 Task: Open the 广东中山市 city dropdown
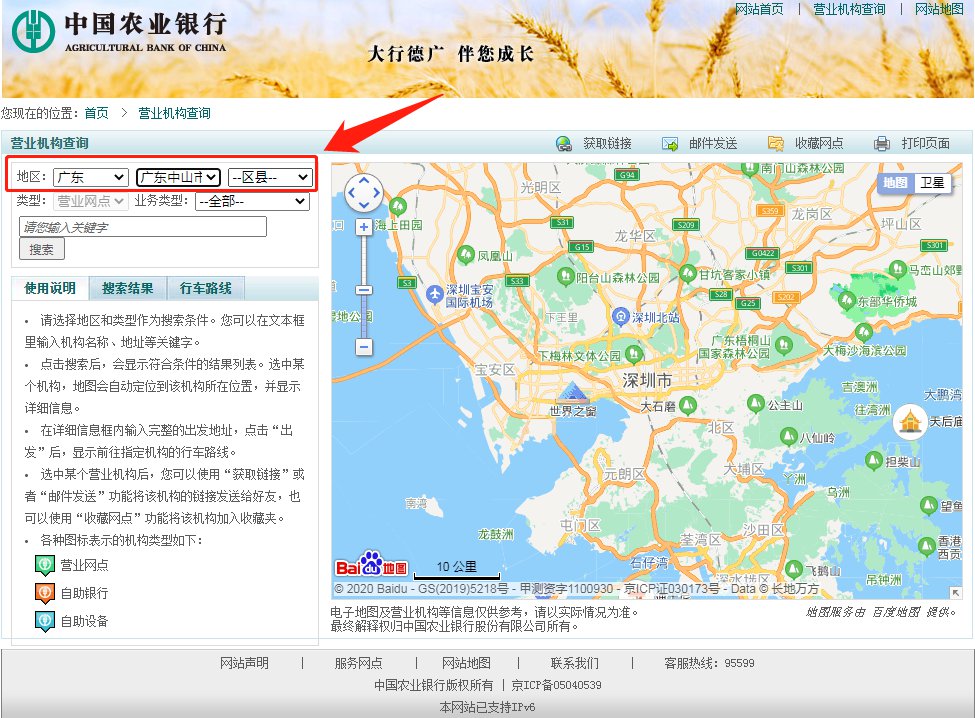[x=178, y=177]
